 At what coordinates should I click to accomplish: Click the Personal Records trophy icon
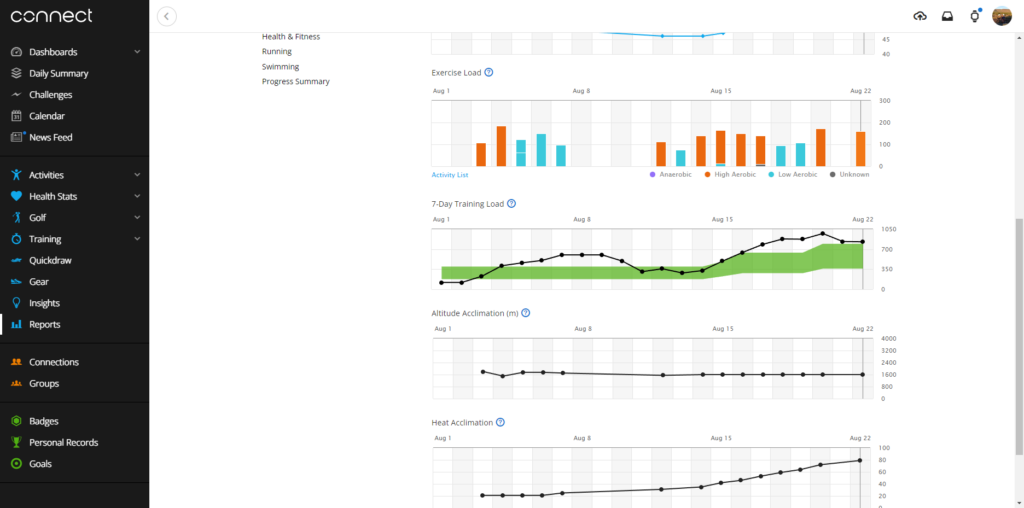click(17, 443)
